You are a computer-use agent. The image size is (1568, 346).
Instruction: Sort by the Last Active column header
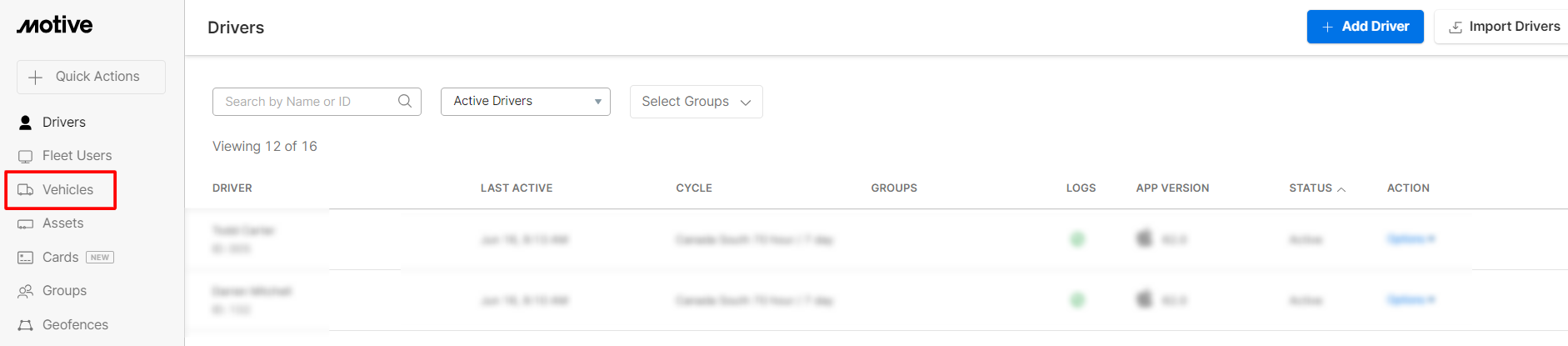(517, 188)
